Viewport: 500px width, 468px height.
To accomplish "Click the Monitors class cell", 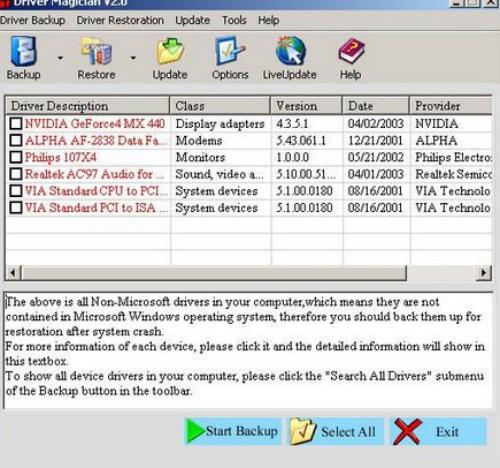I will (x=200, y=157).
